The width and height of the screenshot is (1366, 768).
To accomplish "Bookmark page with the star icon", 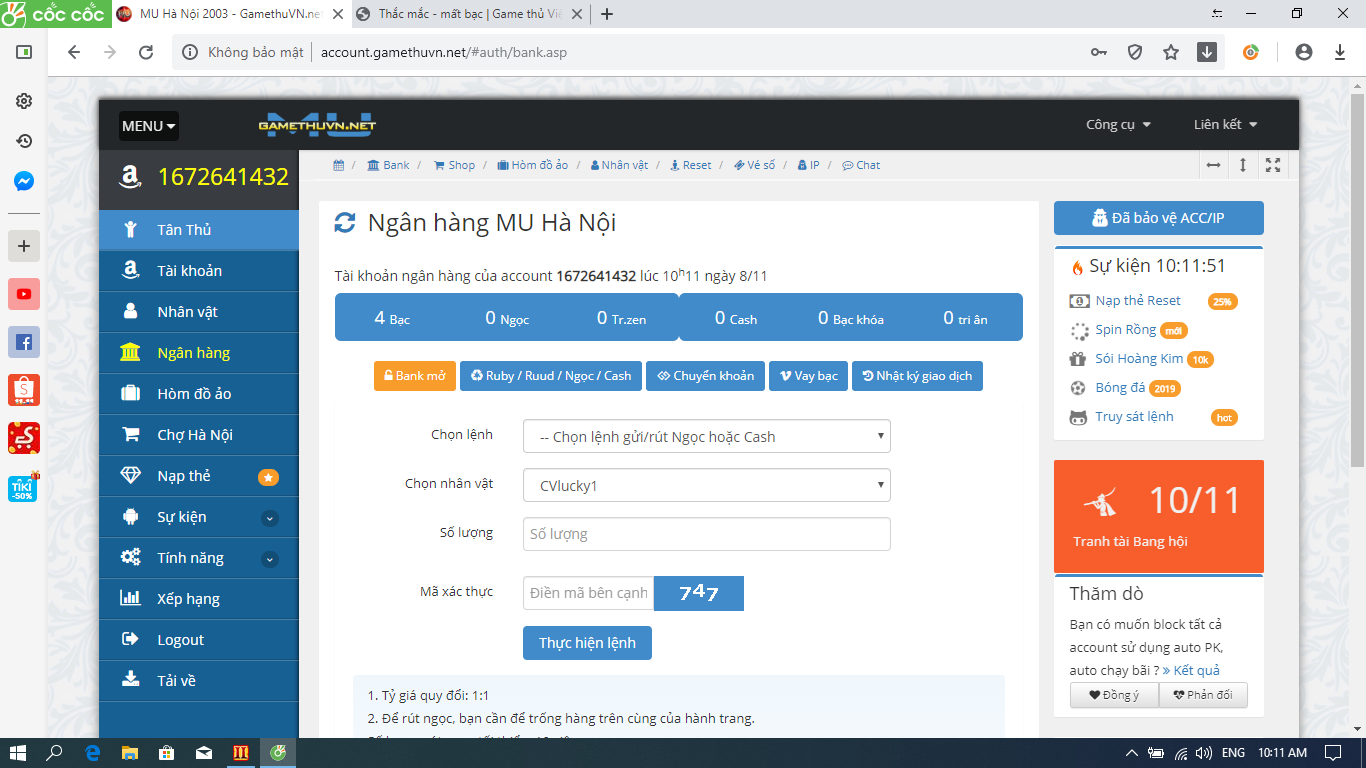I will 1171,53.
